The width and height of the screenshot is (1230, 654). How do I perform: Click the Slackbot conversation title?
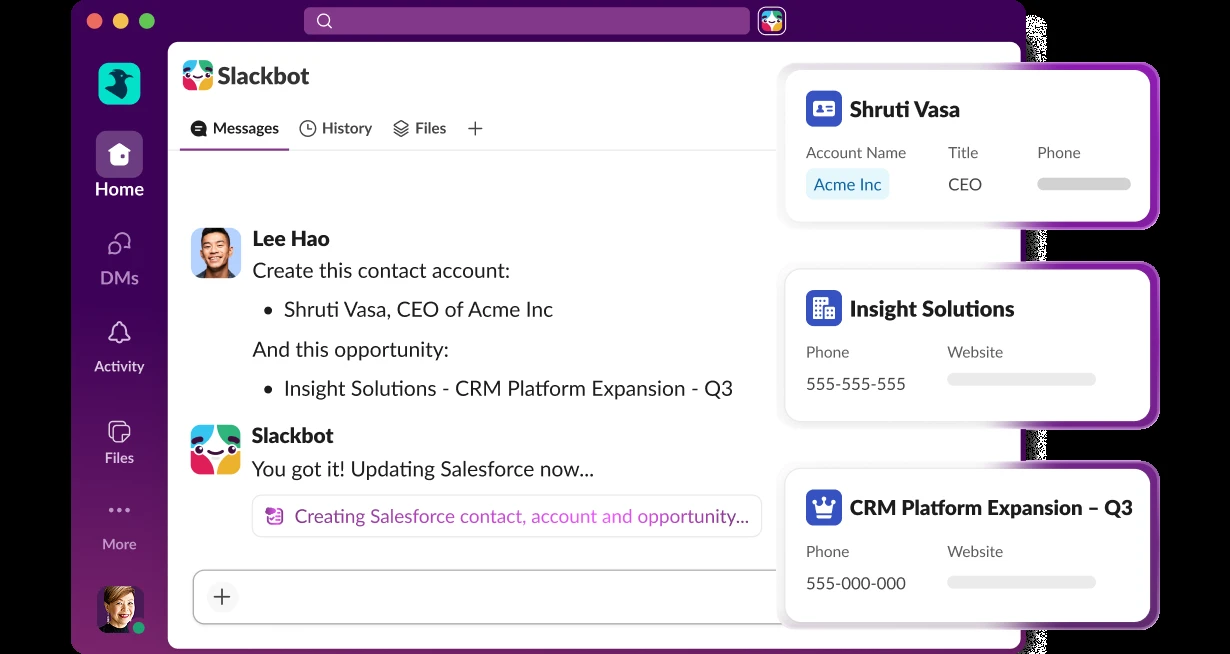(x=264, y=76)
